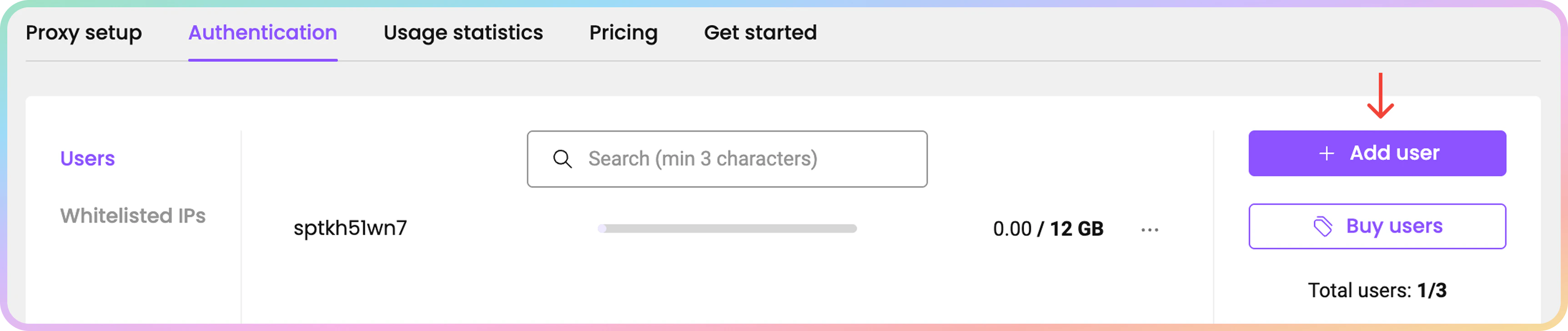Click the red arrow above Add user
The width and height of the screenshot is (1568, 331).
tap(1380, 95)
